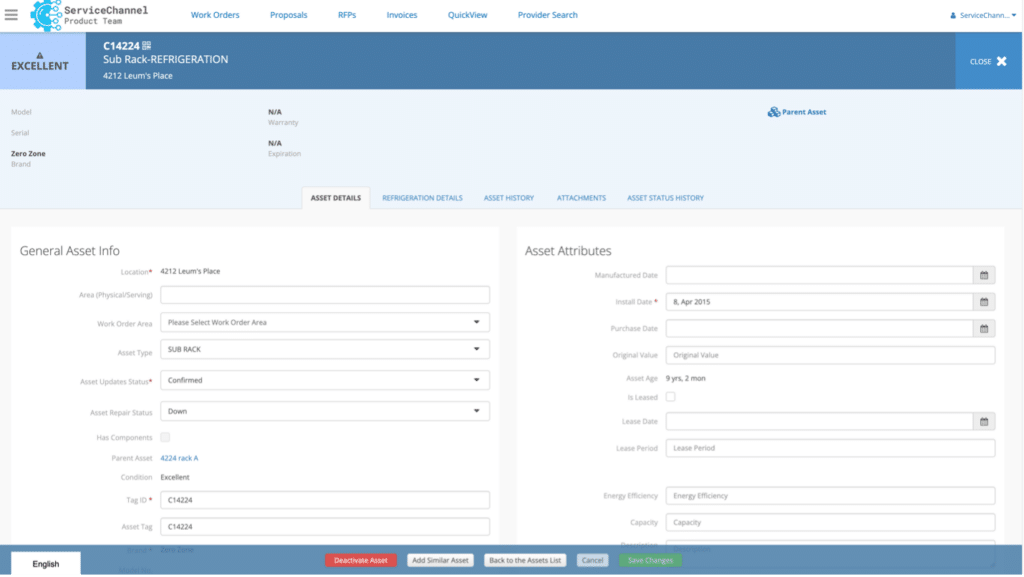
Task: Open the Work Orders menu
Action: 215,15
